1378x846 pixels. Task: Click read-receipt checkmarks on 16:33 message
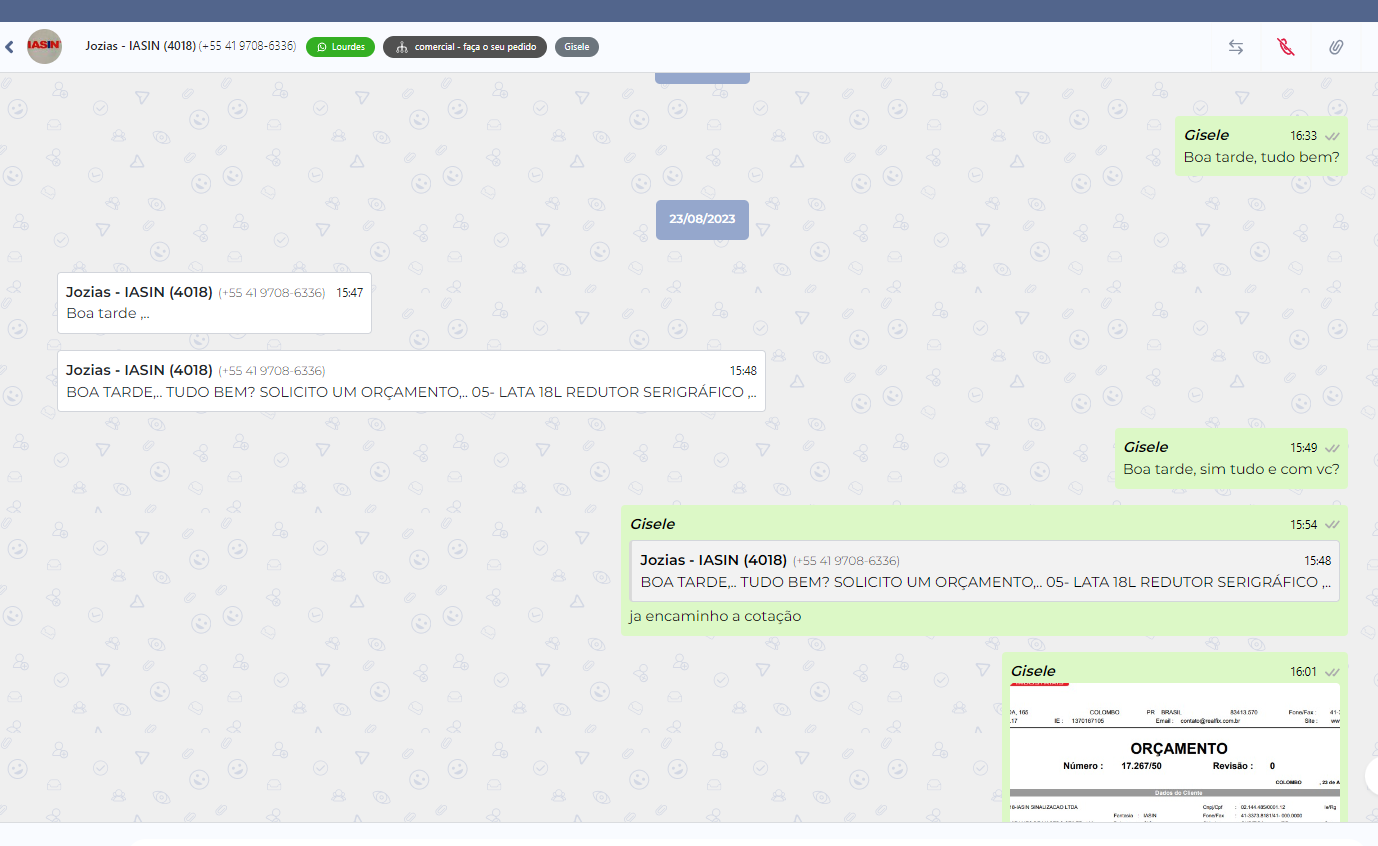[x=1332, y=136]
